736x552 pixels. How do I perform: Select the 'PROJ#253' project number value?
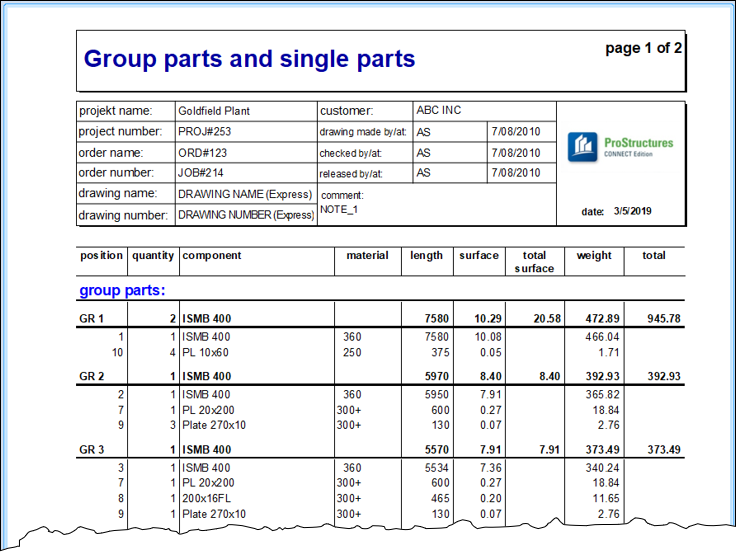205,131
